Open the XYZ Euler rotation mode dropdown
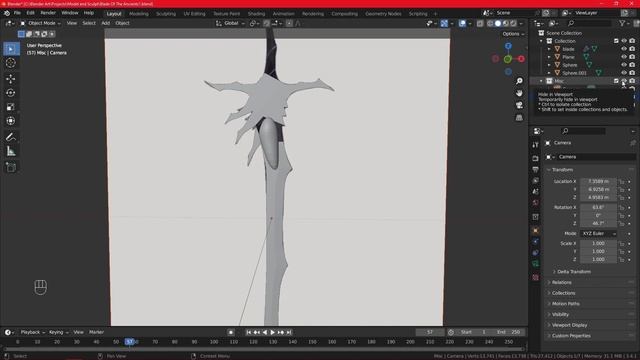Viewport: 640px width, 360px height. (598, 233)
